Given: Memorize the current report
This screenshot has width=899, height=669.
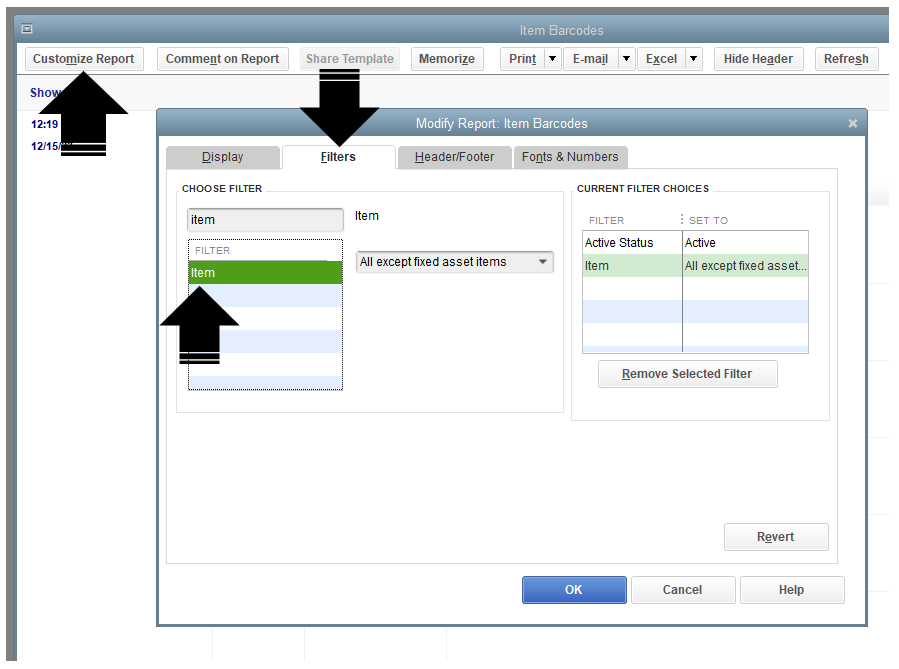Looking at the screenshot, I should [x=447, y=59].
